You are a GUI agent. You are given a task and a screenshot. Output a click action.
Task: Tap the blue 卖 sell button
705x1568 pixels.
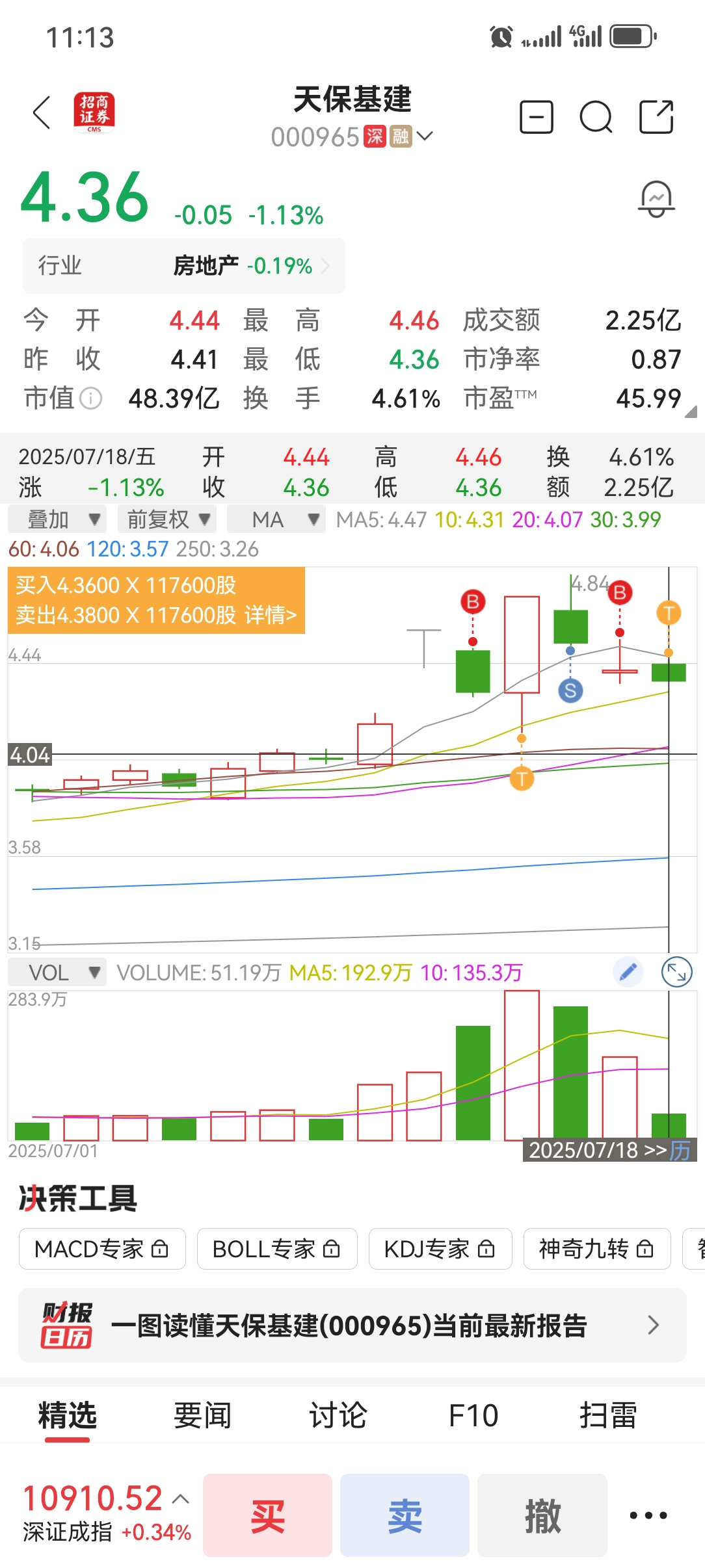405,1515
